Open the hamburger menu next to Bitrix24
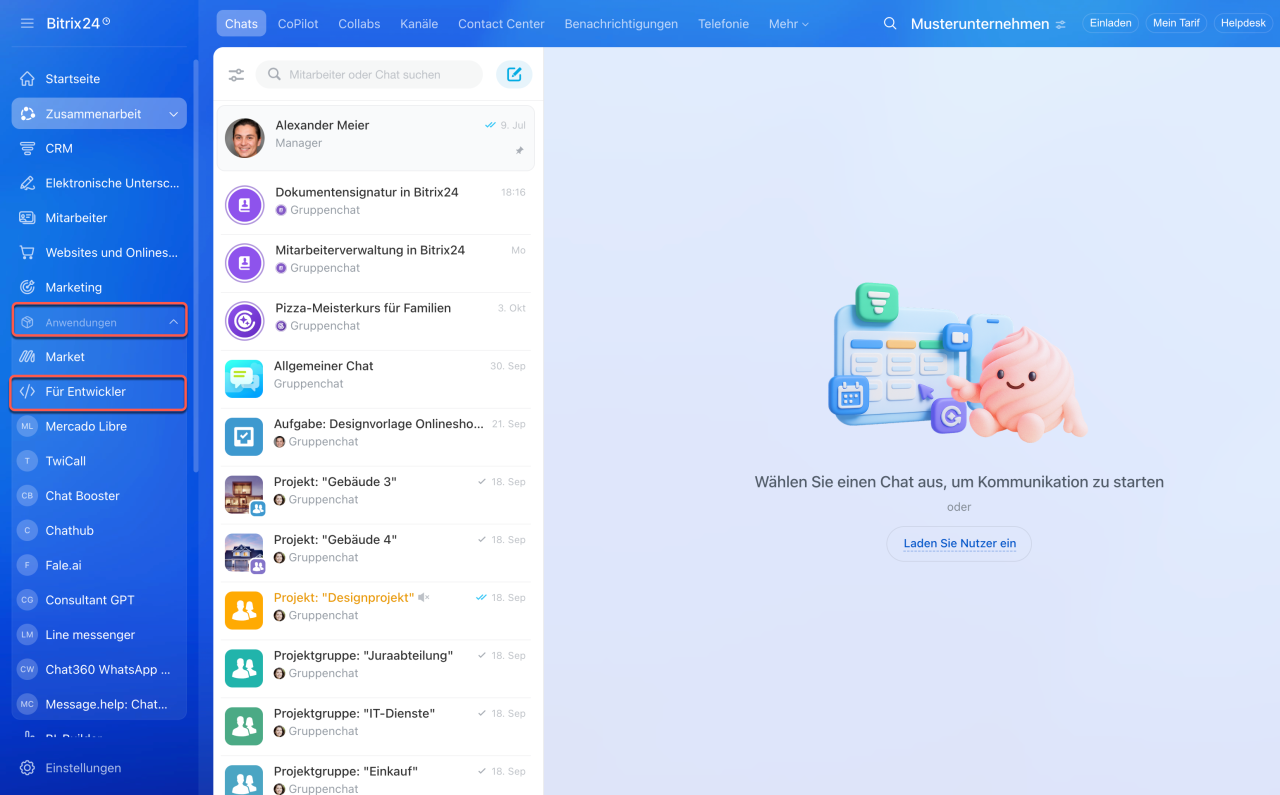 [27, 23]
